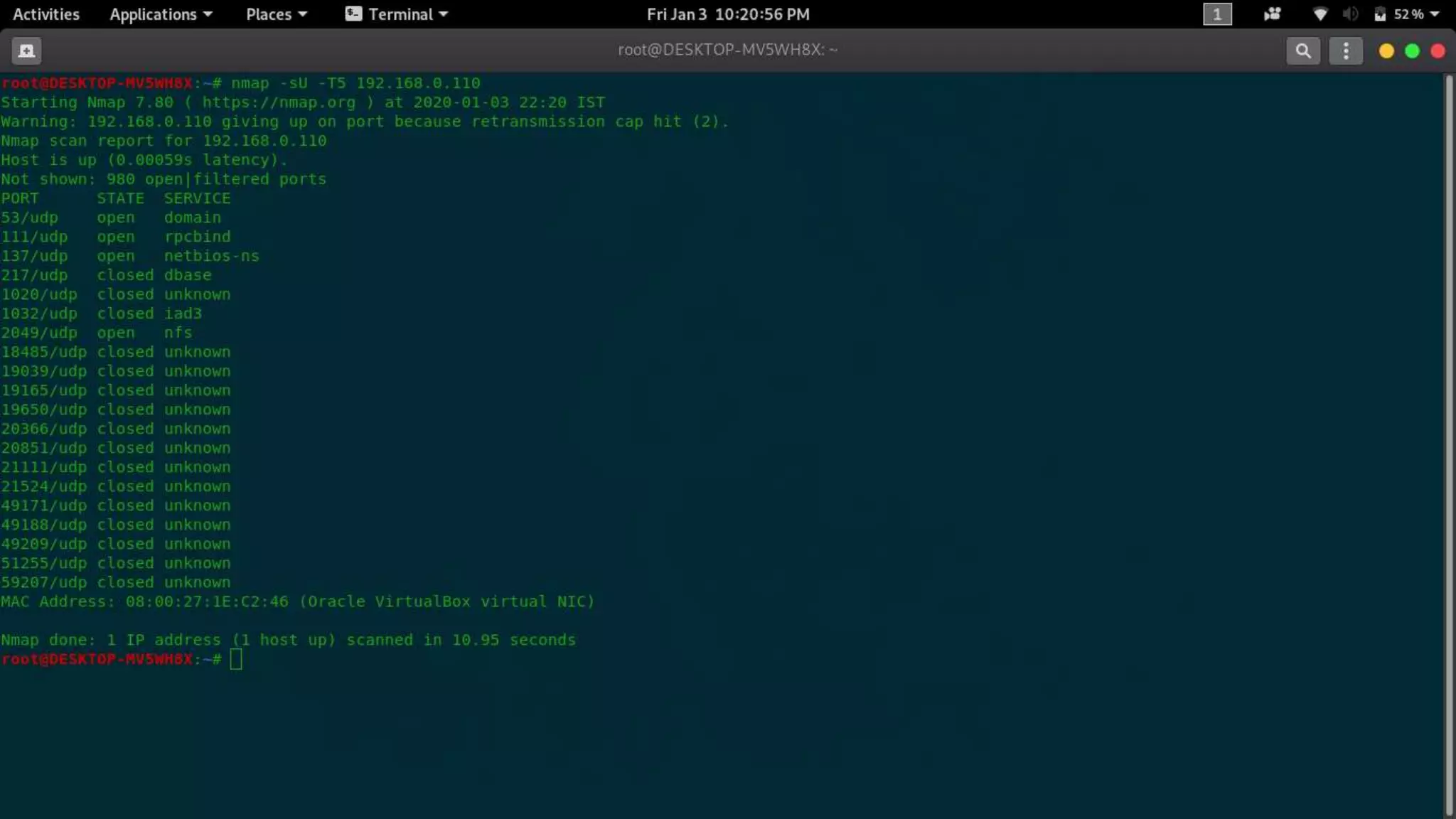Open system menu arrow beside 52%
Image resolution: width=1456 pixels, height=819 pixels.
(x=1434, y=14)
